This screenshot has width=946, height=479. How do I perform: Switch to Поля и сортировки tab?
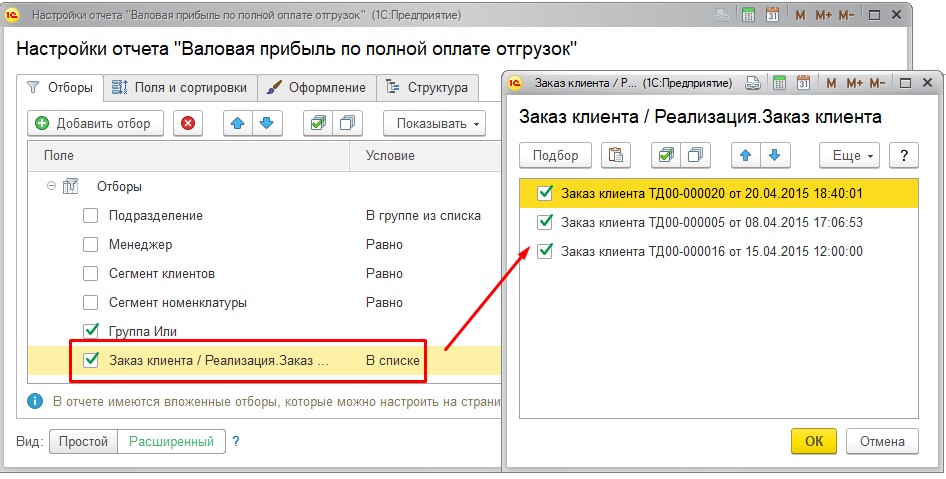pos(182,87)
